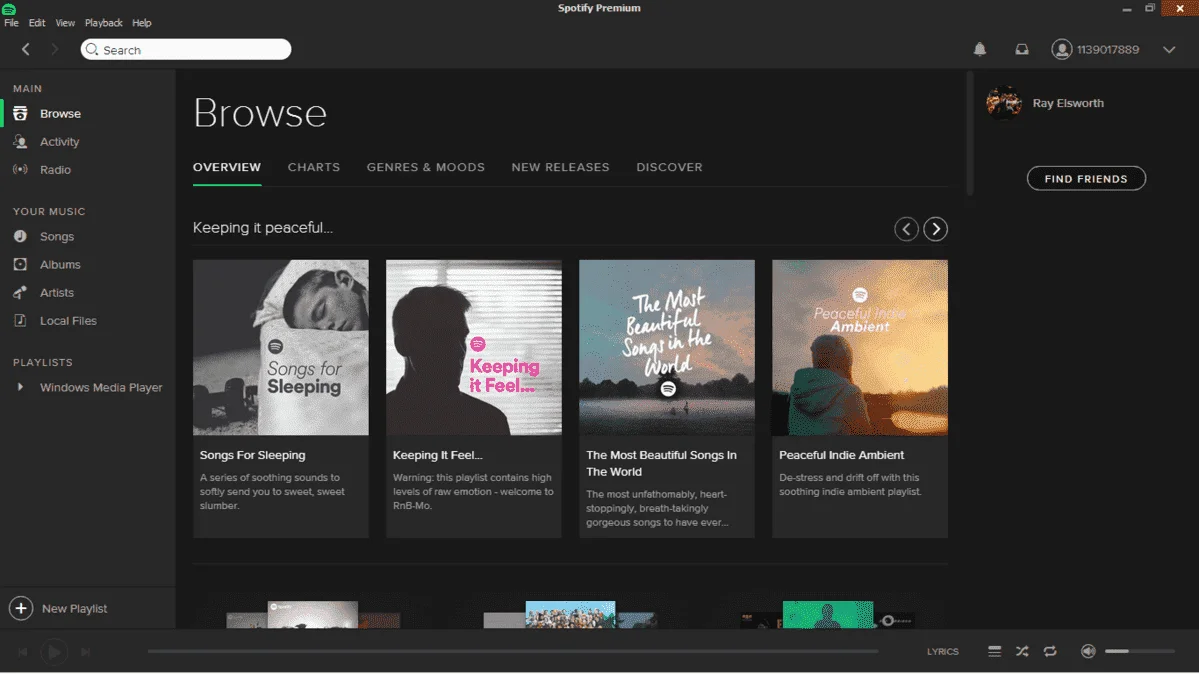The height and width of the screenshot is (674, 1199).
Task: Click the 1139017889 username
Action: tap(1108, 50)
